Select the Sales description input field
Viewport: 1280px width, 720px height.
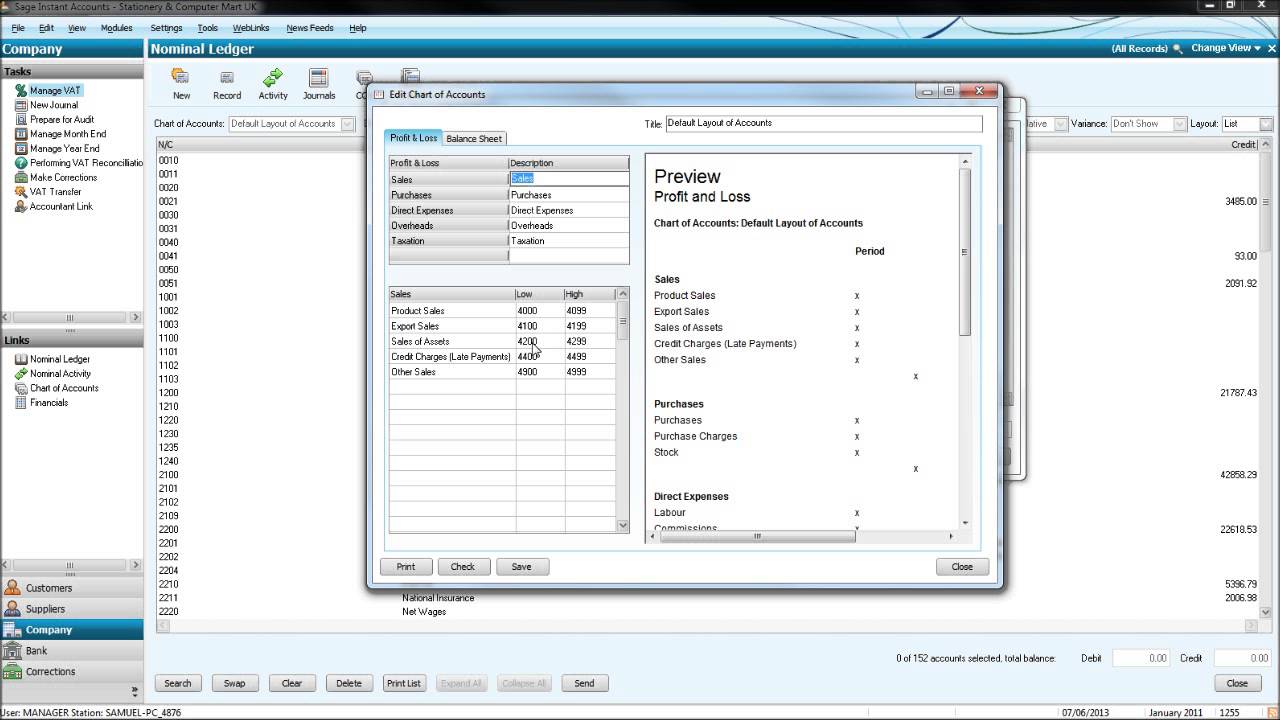pyautogui.click(x=568, y=178)
